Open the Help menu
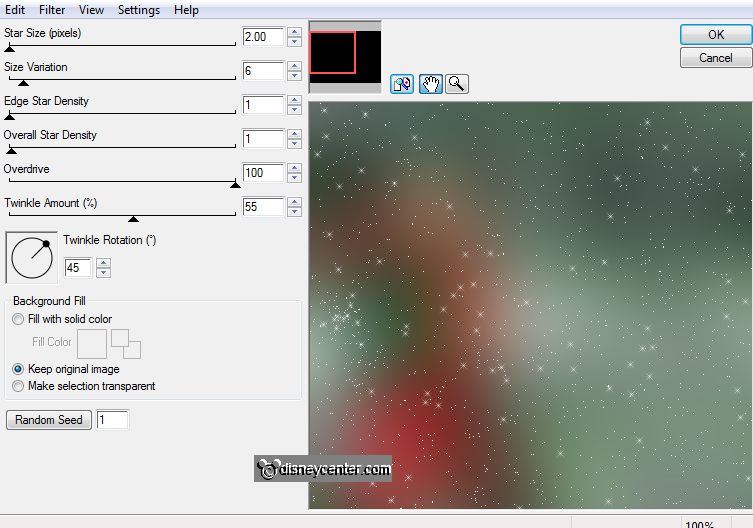The width and height of the screenshot is (753, 528). [186, 10]
